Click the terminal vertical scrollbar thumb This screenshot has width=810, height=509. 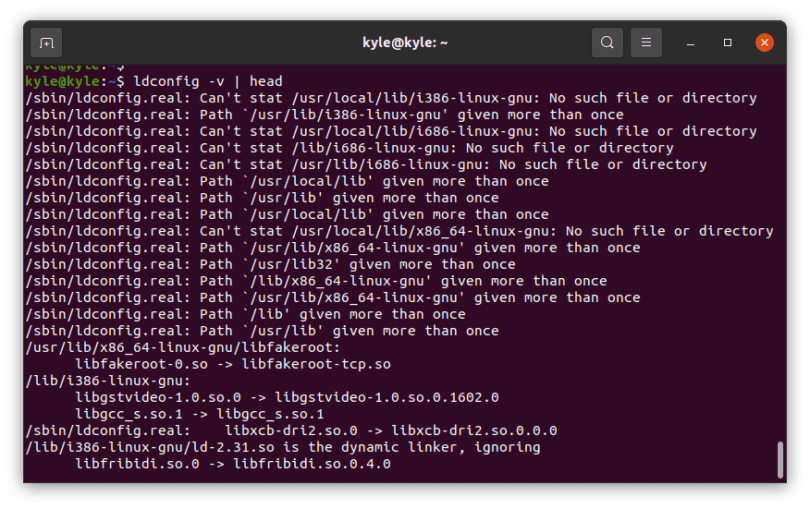(x=780, y=459)
